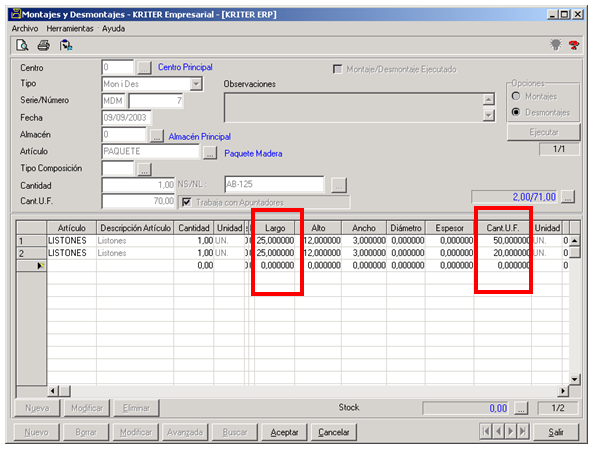Viewport: 596px width, 454px height.
Task: Click grid scroll-down arrow
Action: pyautogui.click(x=574, y=379)
